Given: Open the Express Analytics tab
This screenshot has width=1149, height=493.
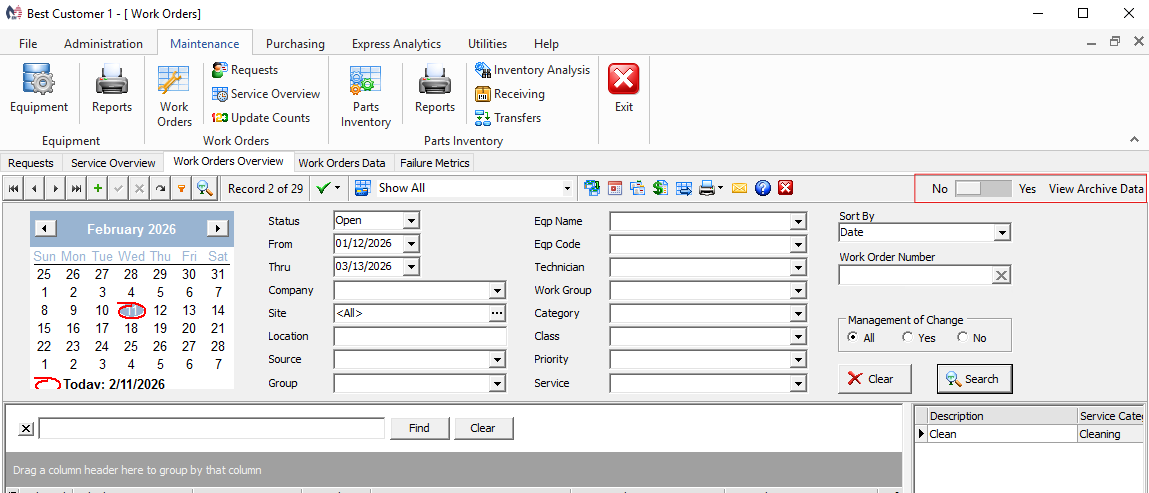Looking at the screenshot, I should [x=396, y=44].
